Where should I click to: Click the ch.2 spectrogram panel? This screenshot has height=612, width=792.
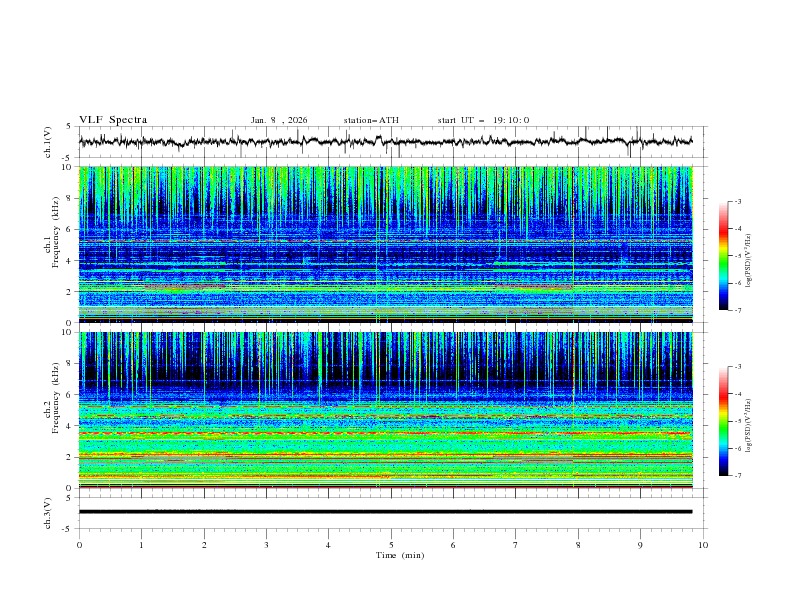[385, 410]
